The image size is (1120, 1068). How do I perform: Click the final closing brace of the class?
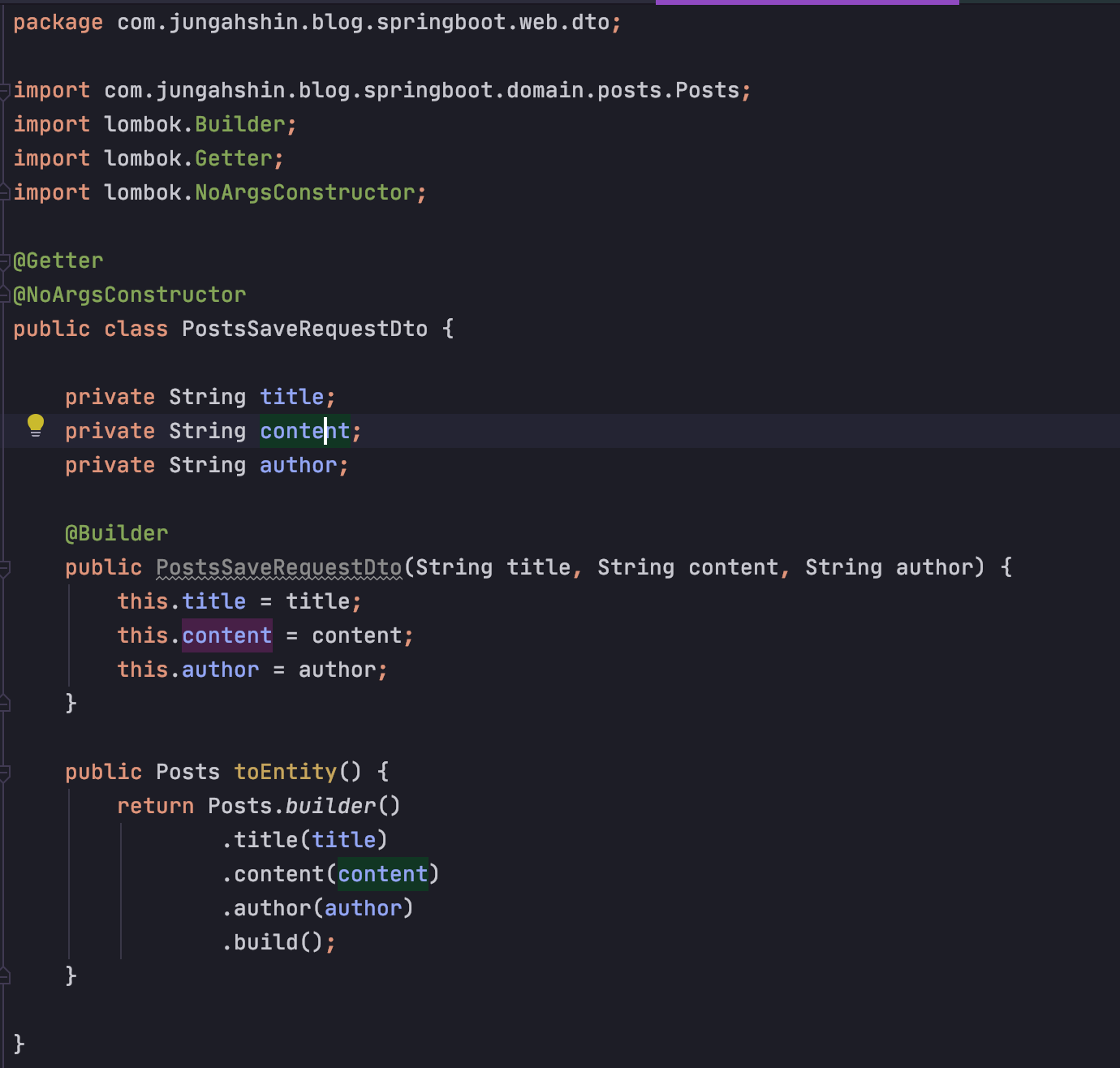(x=19, y=1044)
